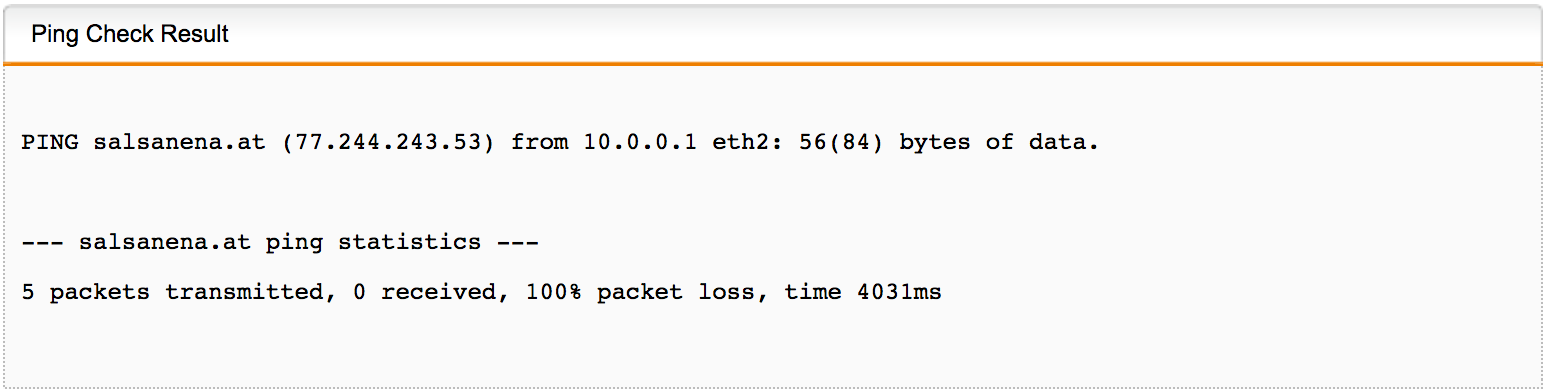The image size is (1560, 392).
Task: Click the IP address 77.244.243.53
Action: tap(389, 142)
